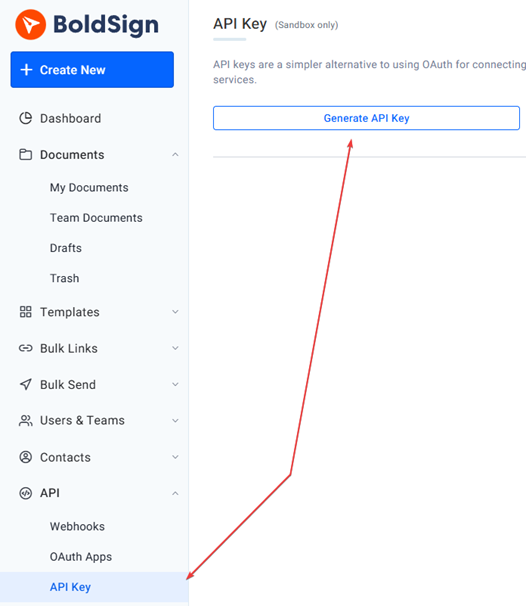
Task: Select OAuth Apps in sidebar
Action: coord(81,557)
